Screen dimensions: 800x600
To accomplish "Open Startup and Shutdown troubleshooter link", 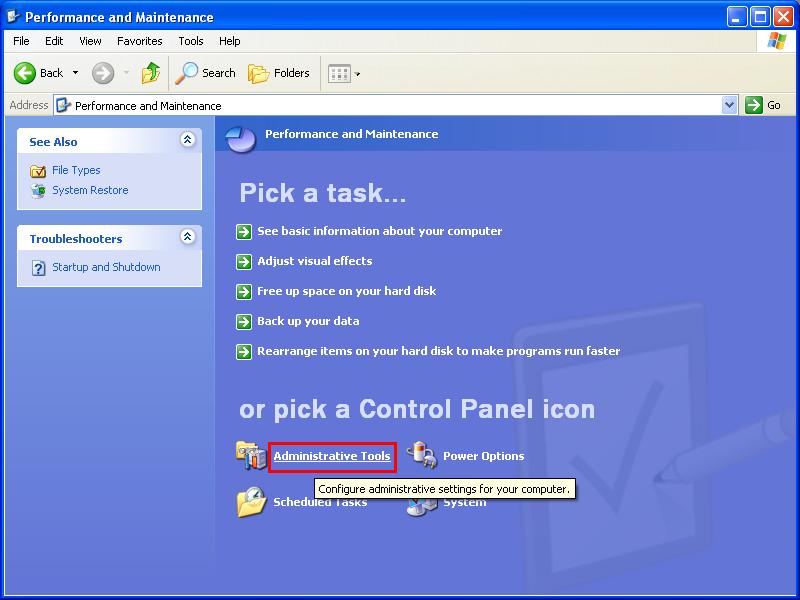I will [106, 267].
